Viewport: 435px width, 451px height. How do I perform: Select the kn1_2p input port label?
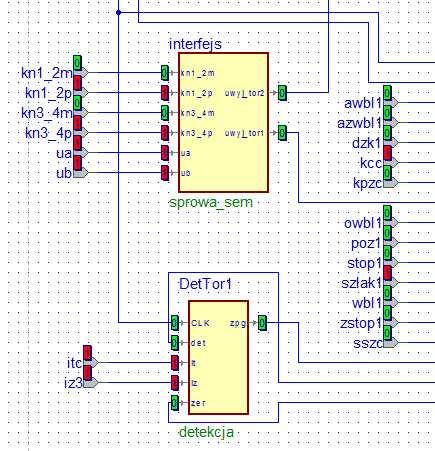tap(48, 93)
